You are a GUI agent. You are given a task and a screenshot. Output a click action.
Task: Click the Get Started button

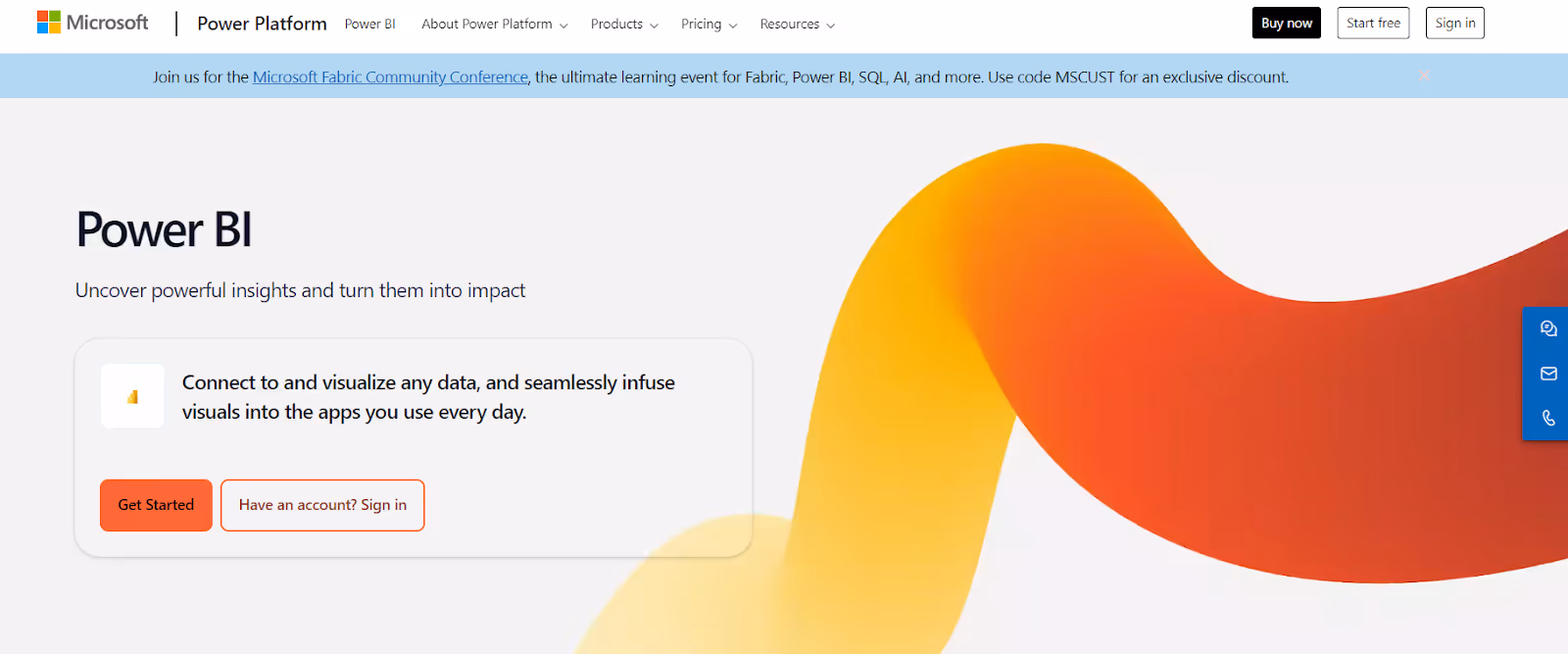[156, 505]
